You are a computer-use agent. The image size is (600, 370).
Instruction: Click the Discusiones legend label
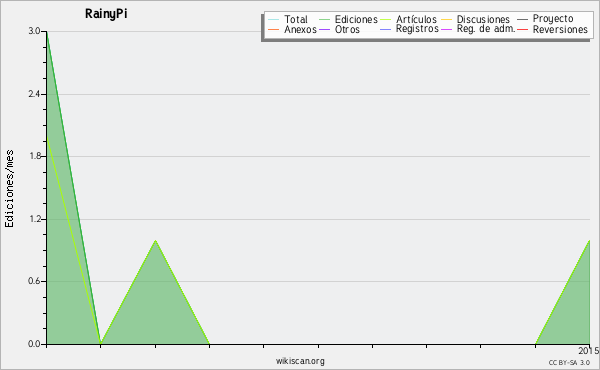click(483, 19)
